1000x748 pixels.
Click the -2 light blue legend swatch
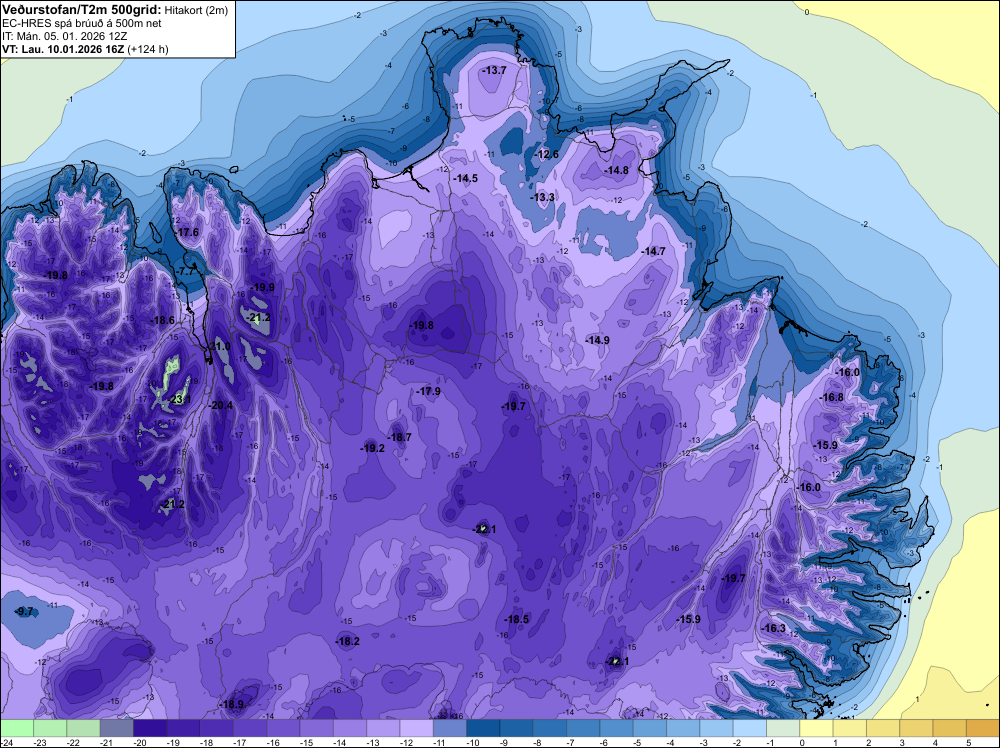pos(749,728)
